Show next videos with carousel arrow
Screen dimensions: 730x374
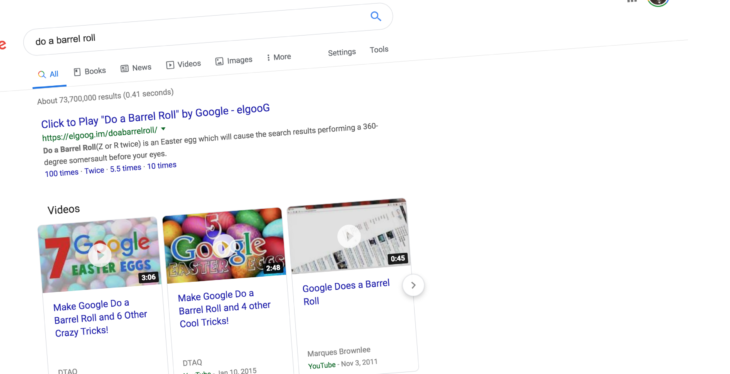[413, 285]
